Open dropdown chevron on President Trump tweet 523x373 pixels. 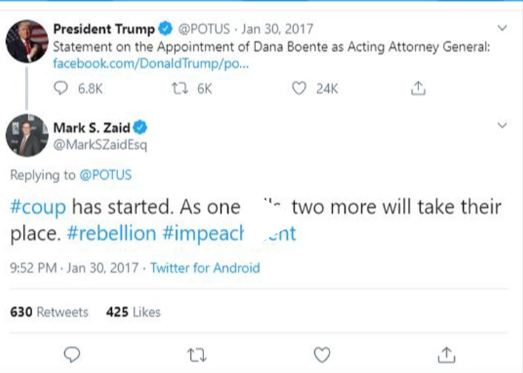(502, 28)
